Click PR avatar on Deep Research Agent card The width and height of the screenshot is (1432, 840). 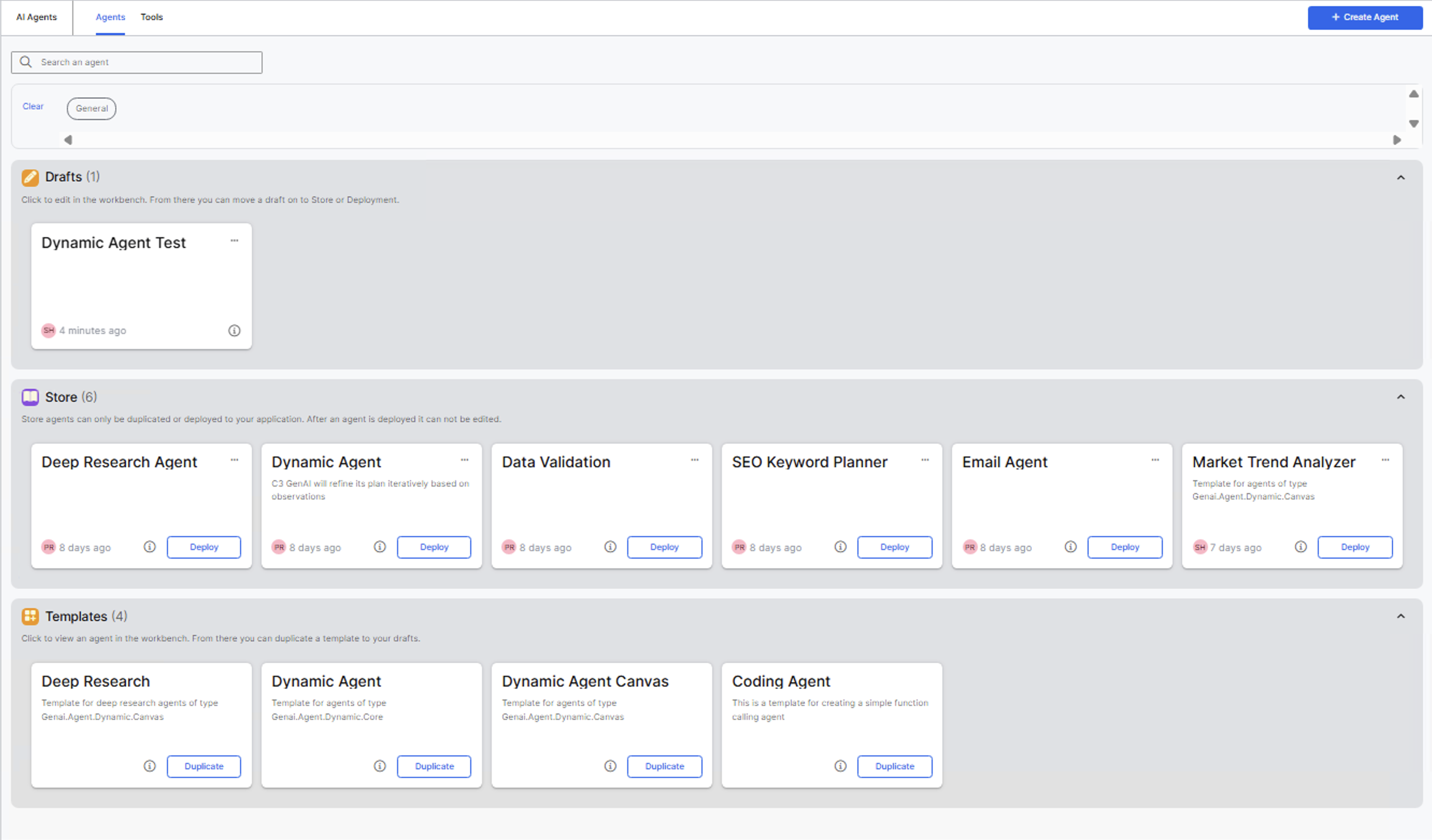(49, 547)
